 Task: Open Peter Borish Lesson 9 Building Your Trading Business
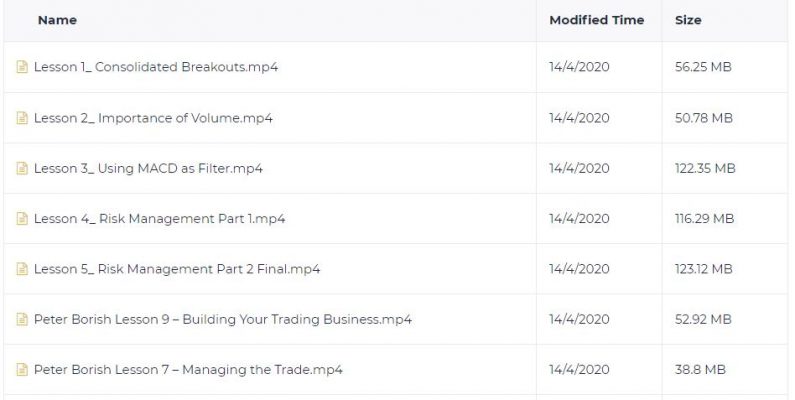(223, 319)
